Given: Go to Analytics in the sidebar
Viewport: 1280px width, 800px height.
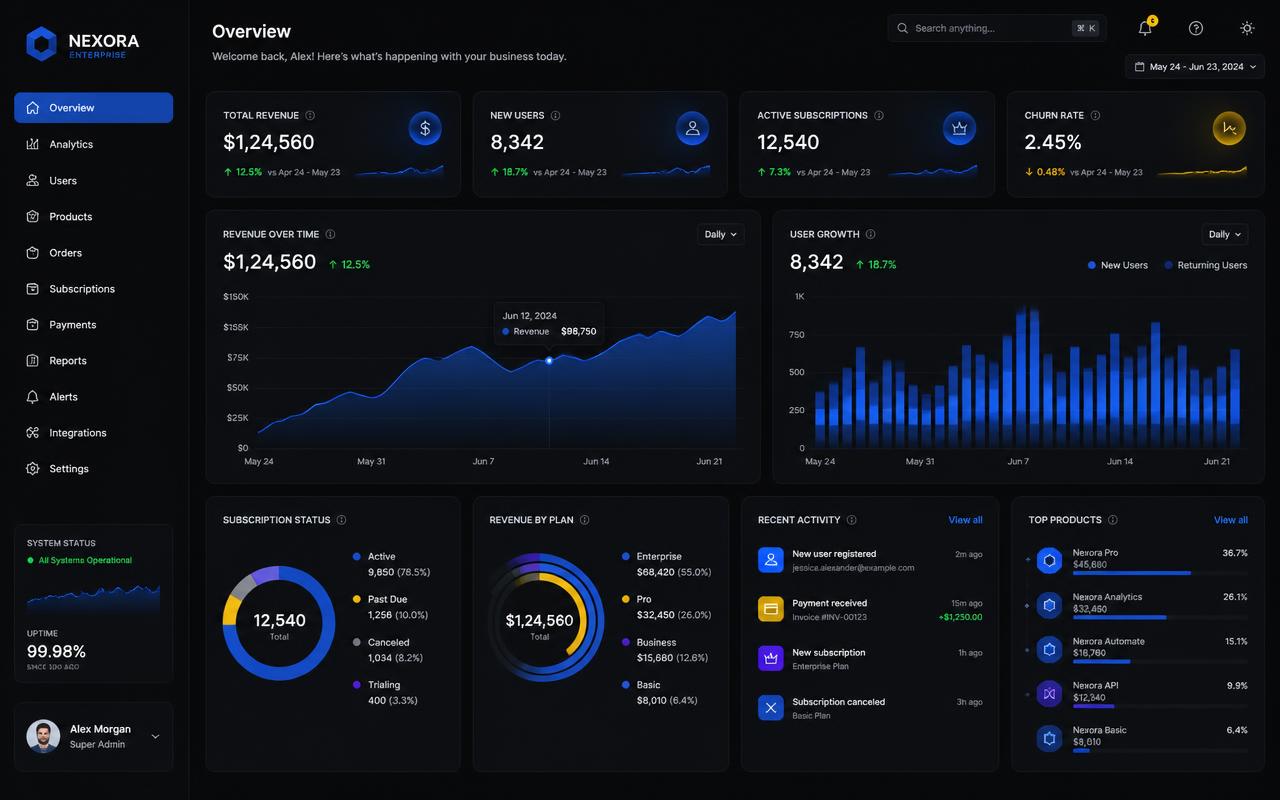Looking at the screenshot, I should point(93,144).
